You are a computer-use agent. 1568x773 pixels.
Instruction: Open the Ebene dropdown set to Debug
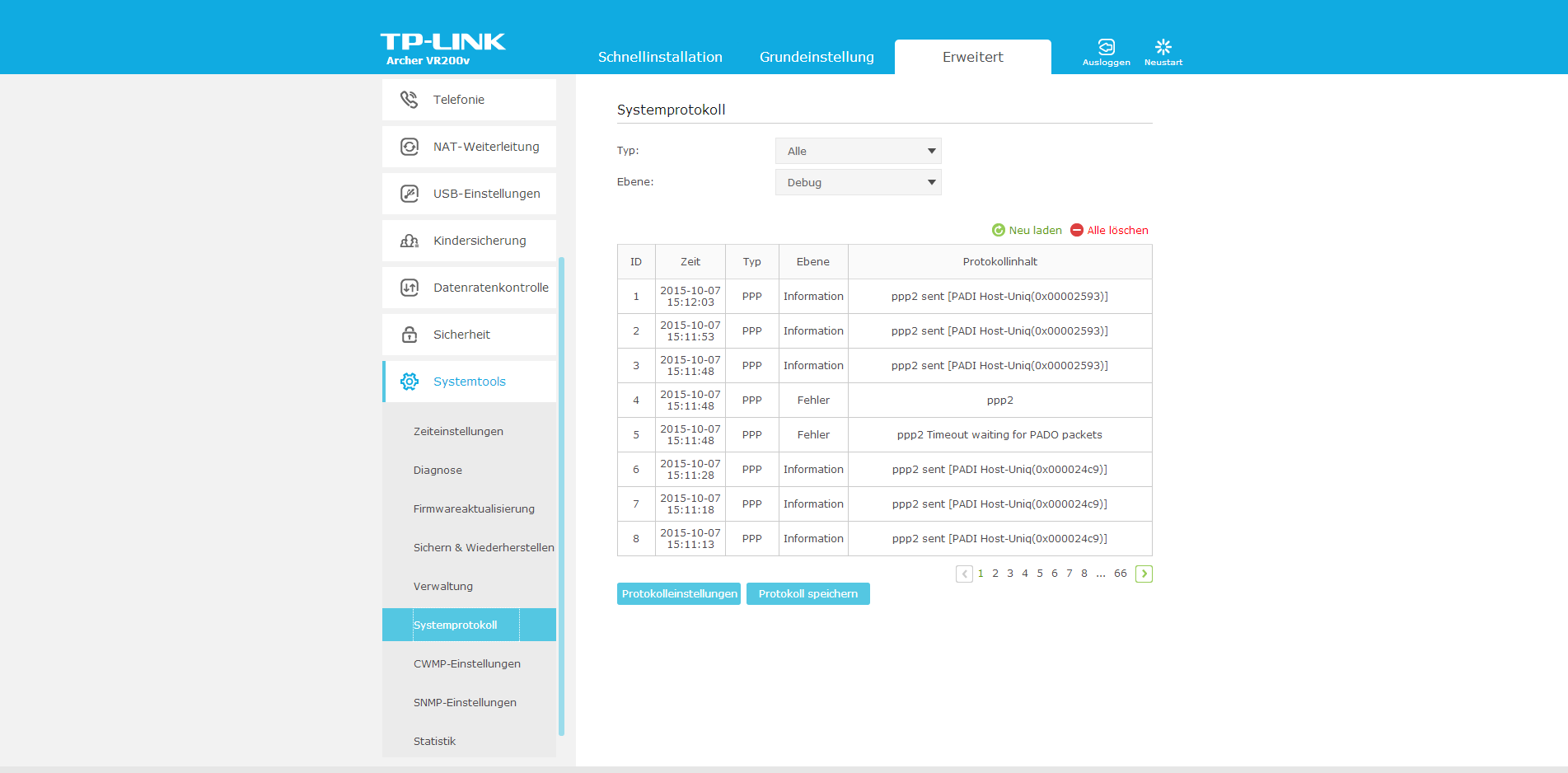coord(858,182)
